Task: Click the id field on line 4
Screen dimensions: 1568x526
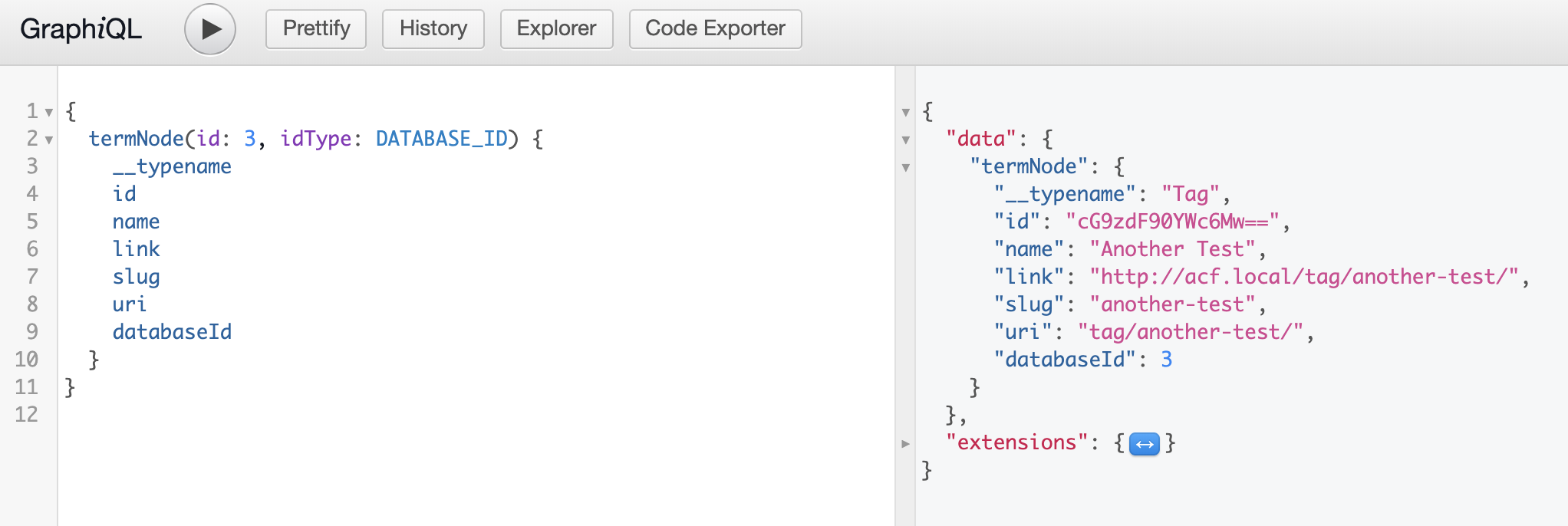Action: pos(124,194)
